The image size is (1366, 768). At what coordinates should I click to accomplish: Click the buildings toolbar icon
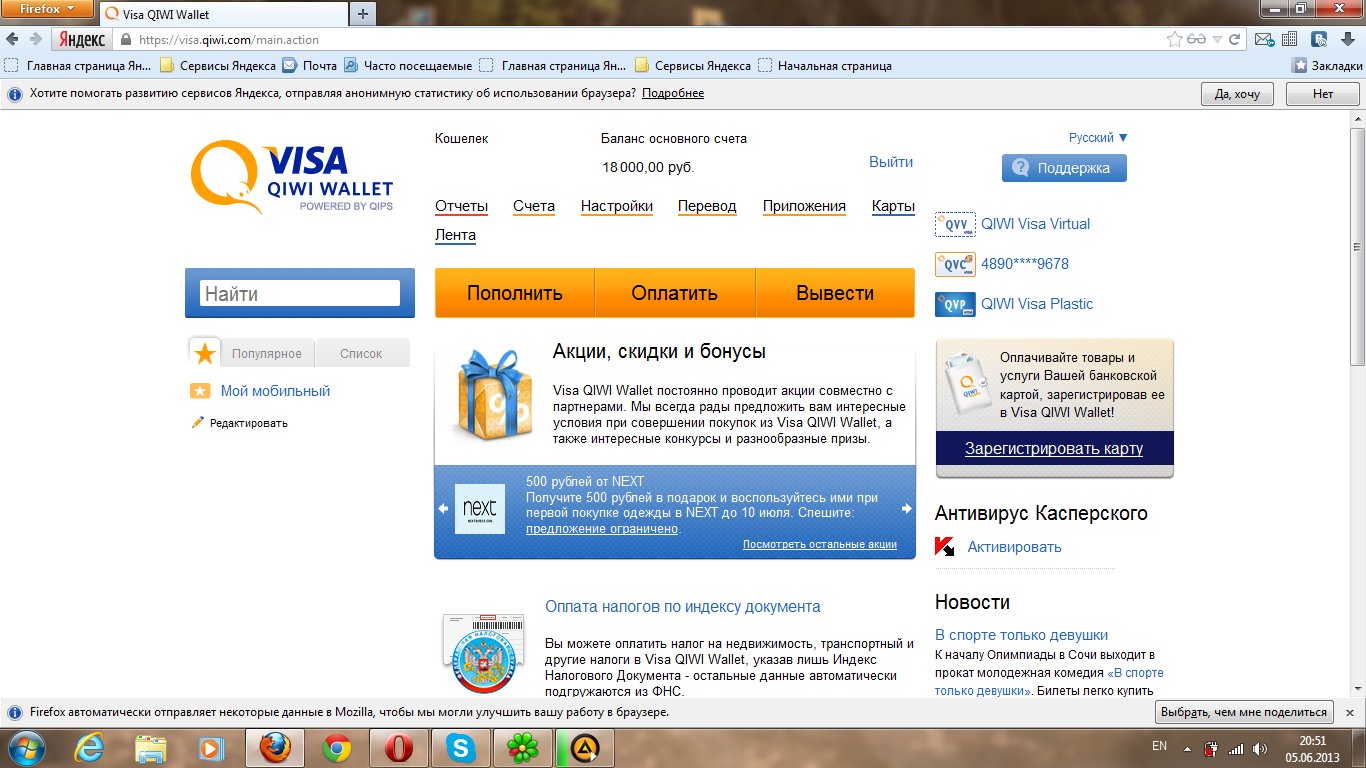[1290, 40]
